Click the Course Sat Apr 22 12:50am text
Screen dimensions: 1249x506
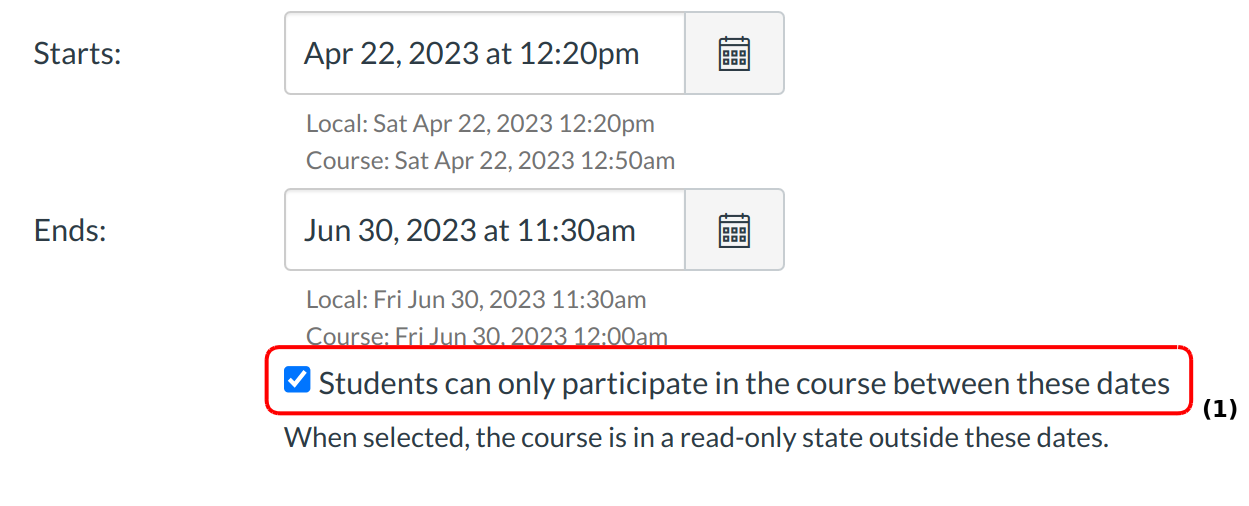[x=490, y=160]
